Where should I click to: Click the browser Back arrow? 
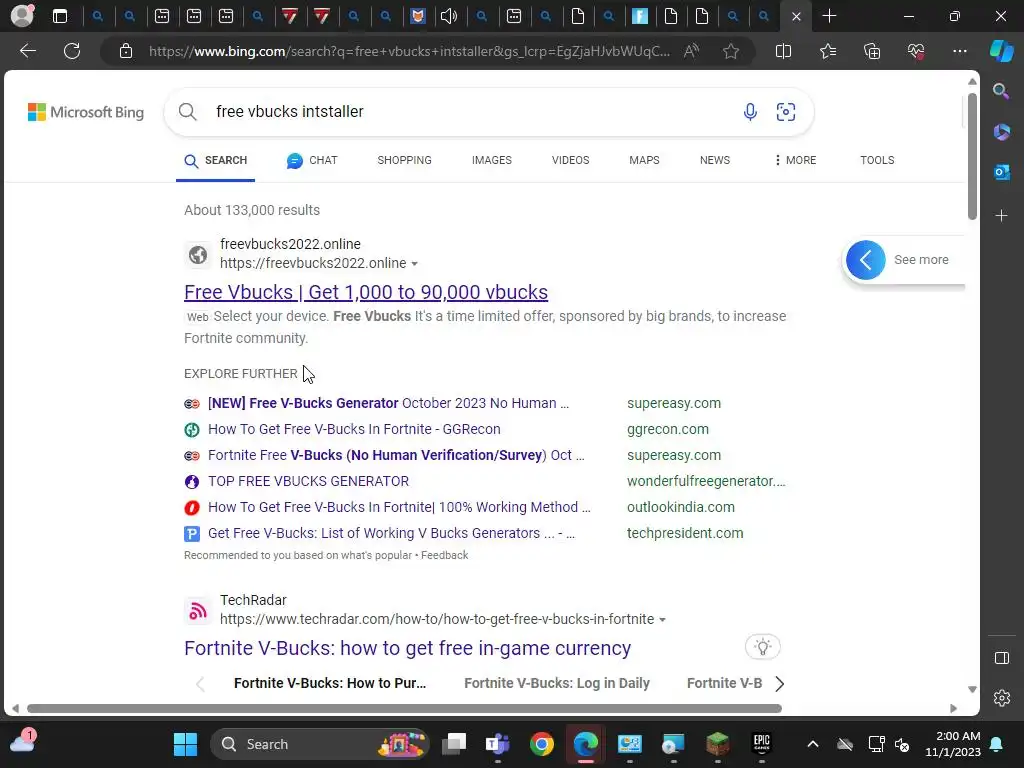tap(27, 51)
